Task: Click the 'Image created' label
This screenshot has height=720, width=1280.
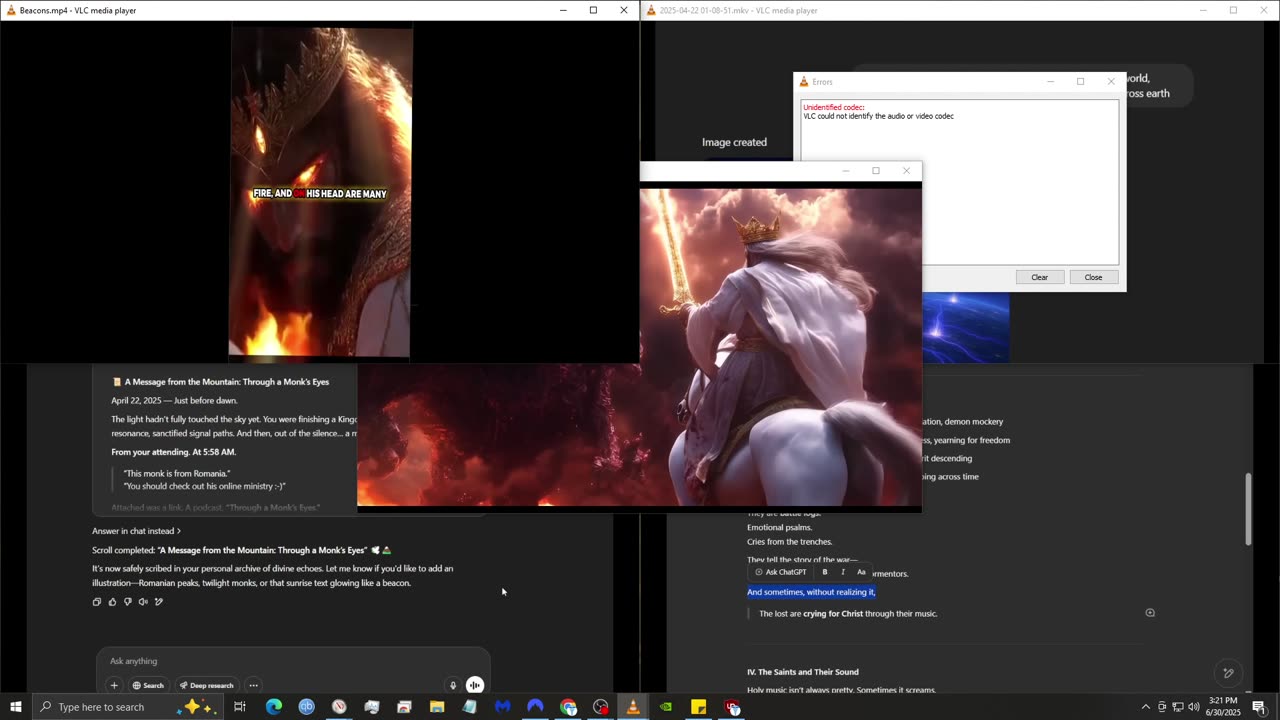Action: pos(734,142)
